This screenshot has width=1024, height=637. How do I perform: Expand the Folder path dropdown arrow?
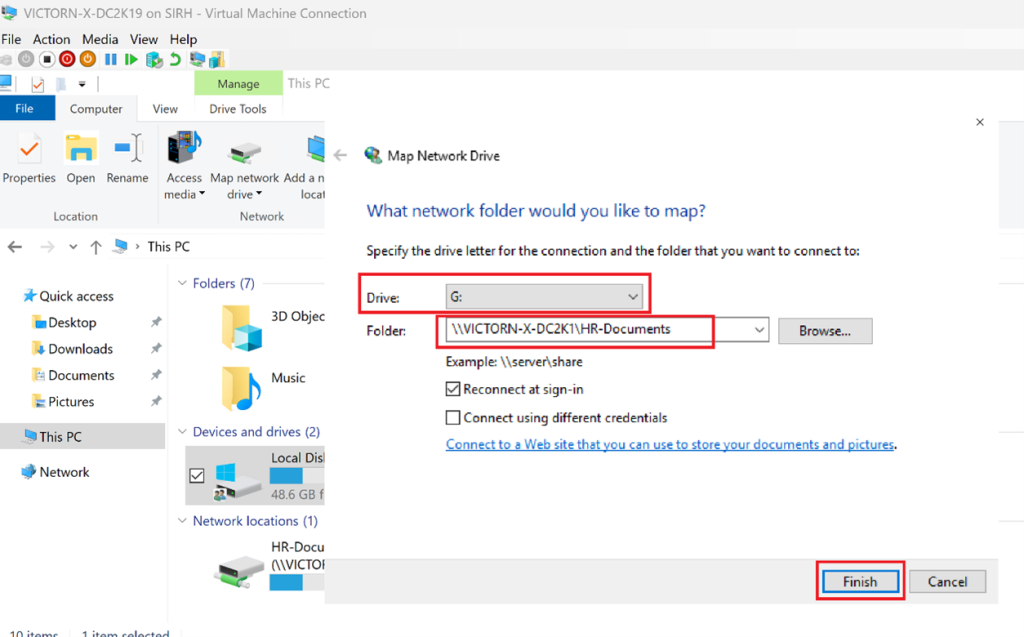[x=759, y=330]
